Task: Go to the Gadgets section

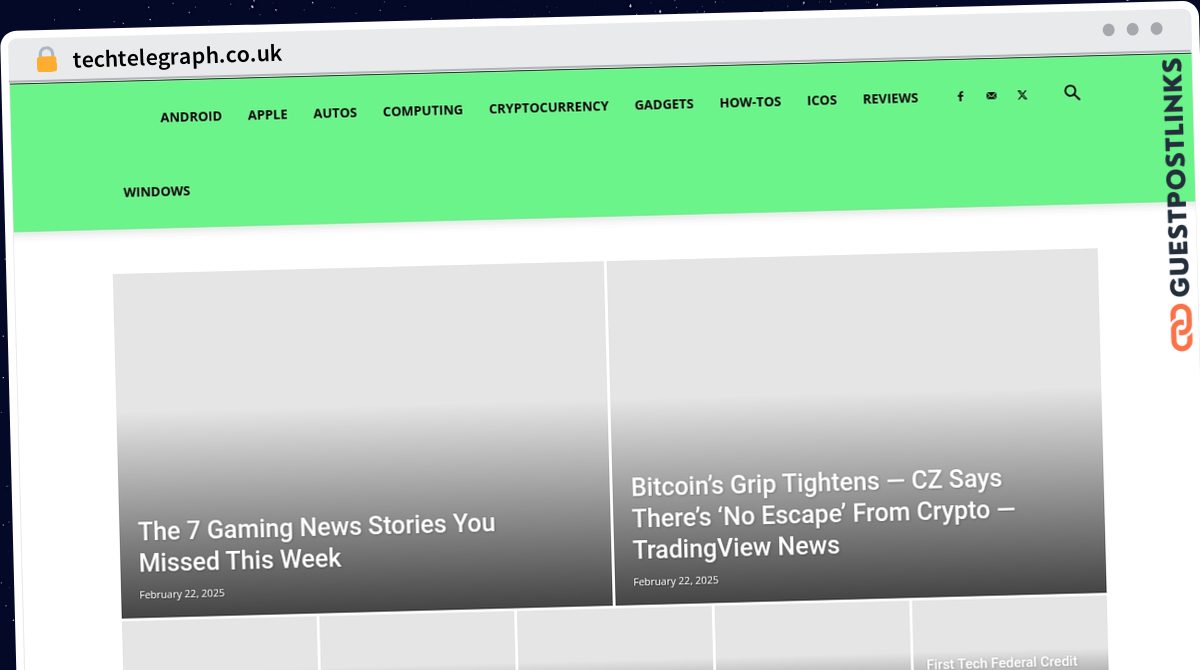Action: (x=664, y=104)
